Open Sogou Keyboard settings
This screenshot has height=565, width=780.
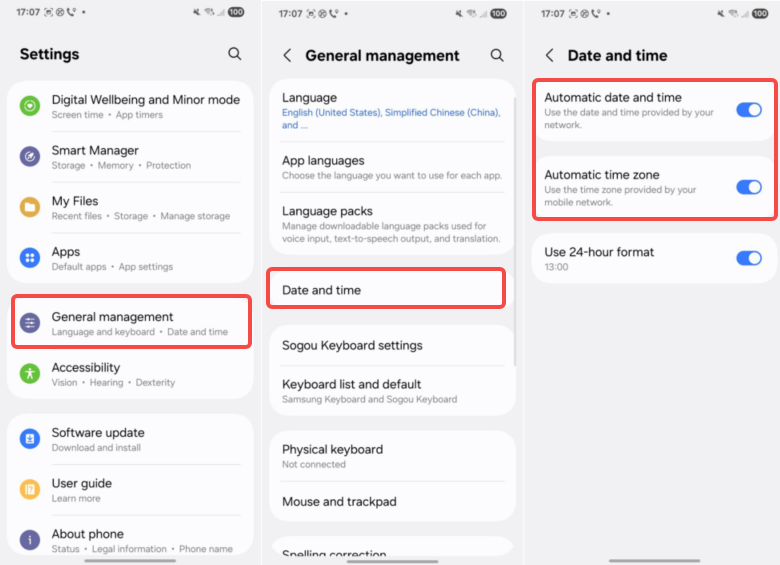pyautogui.click(x=392, y=346)
